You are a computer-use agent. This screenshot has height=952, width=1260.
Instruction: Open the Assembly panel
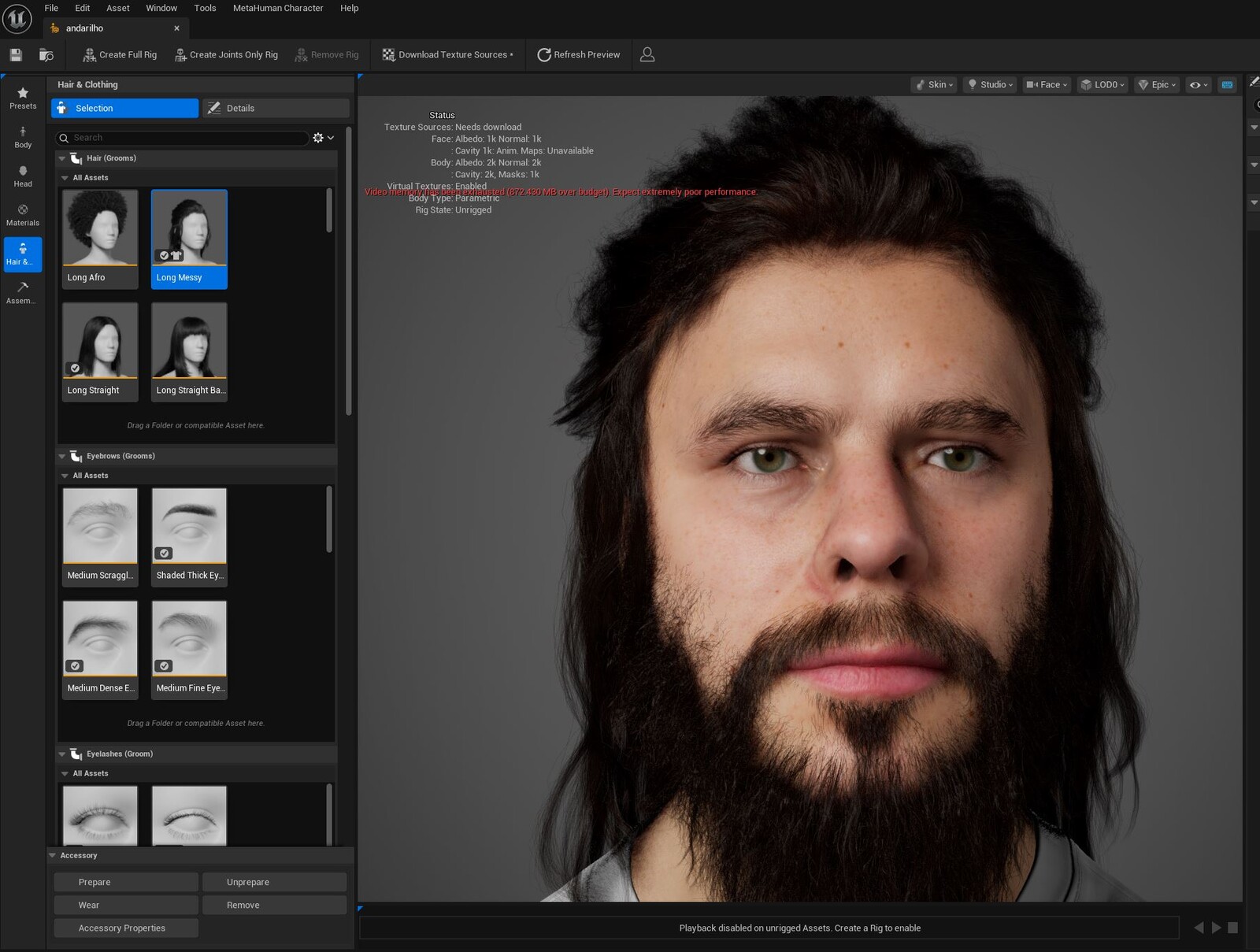coord(23,293)
